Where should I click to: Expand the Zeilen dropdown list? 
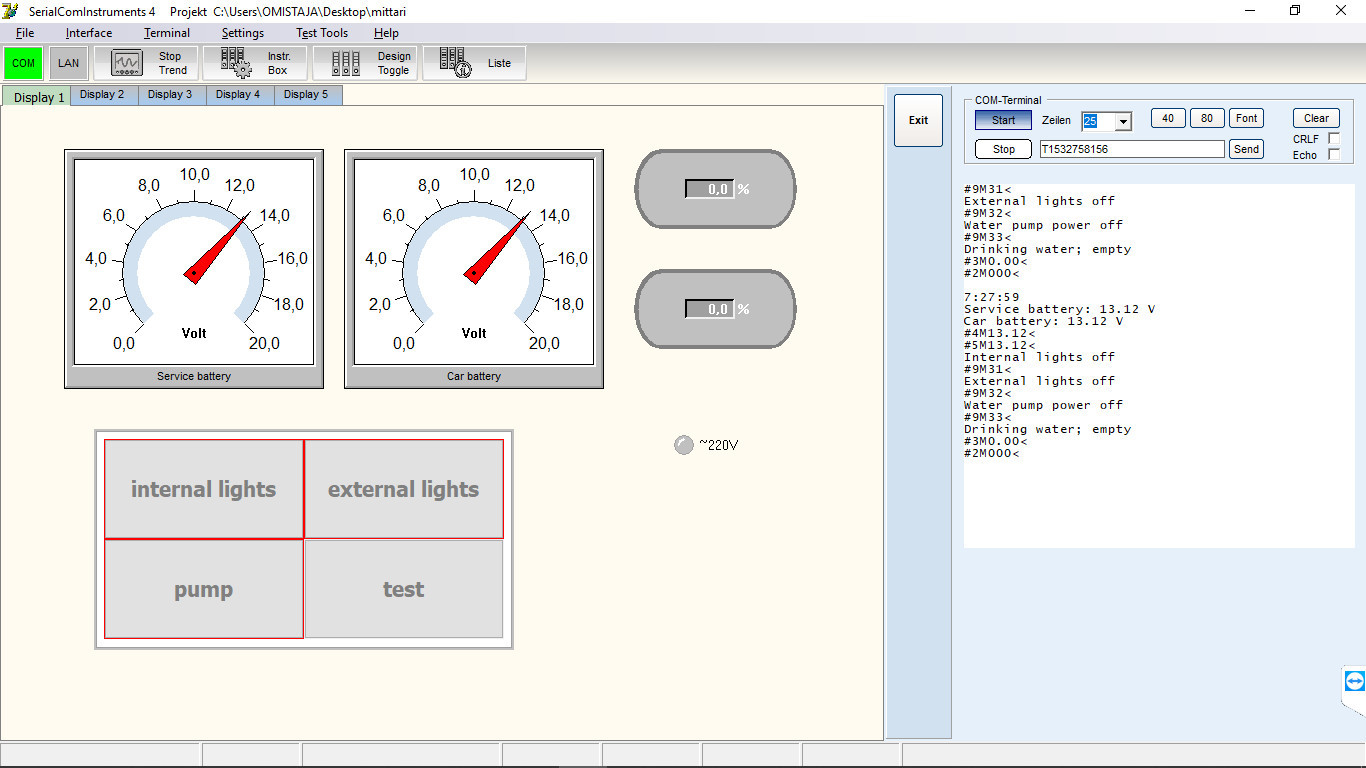click(1123, 121)
